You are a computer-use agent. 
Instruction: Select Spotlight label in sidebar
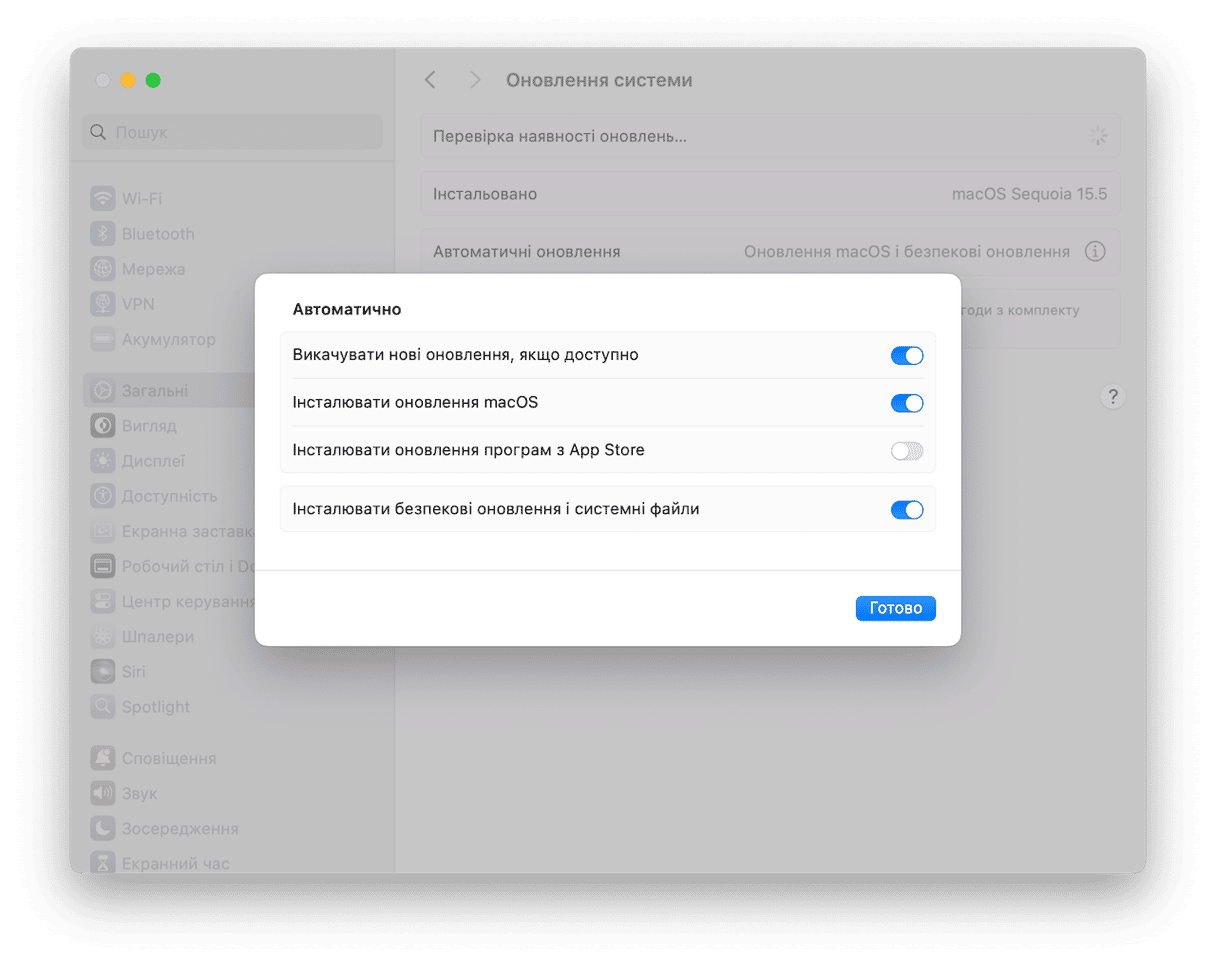[156, 707]
